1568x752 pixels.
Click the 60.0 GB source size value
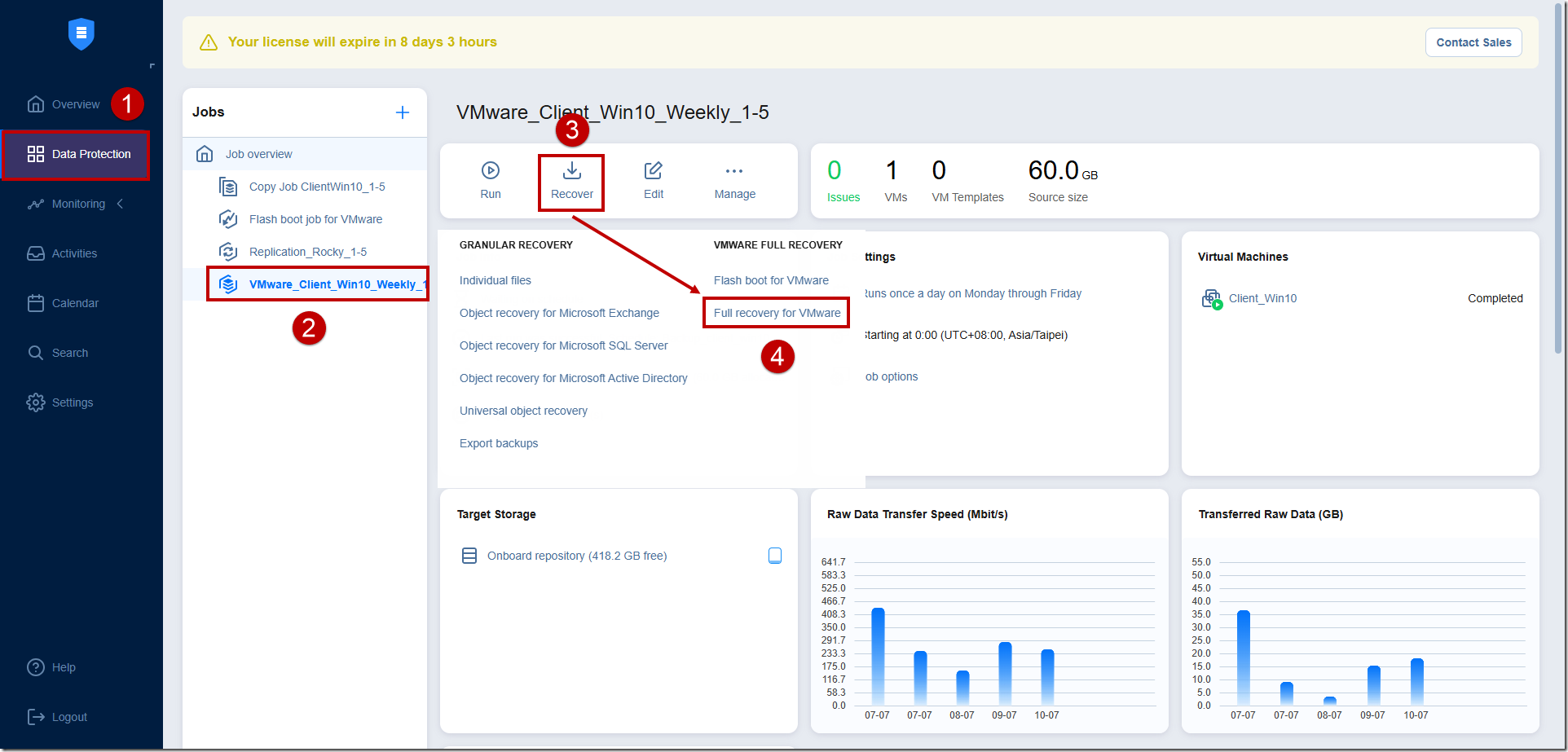1063,170
